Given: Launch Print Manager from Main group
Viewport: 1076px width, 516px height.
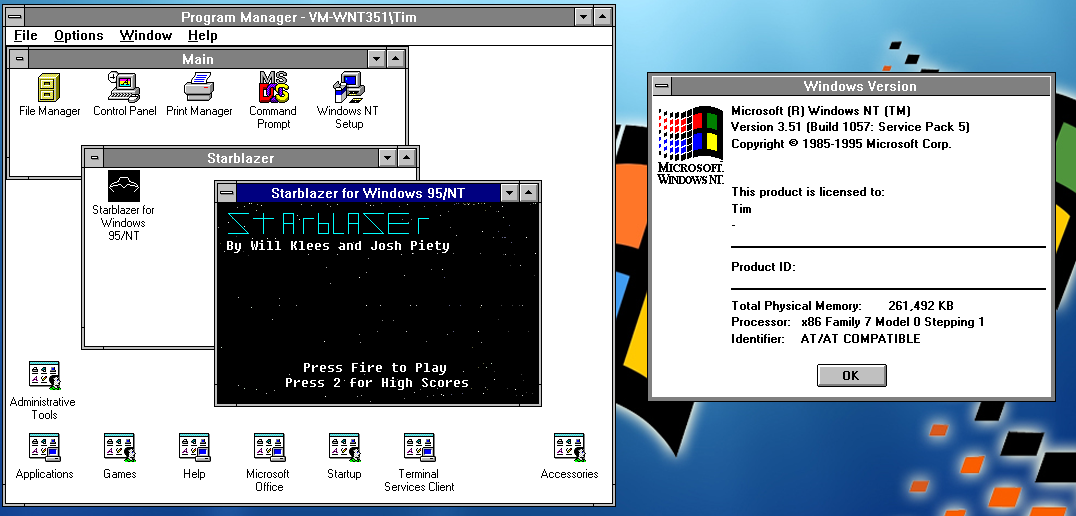Looking at the screenshot, I should tap(199, 88).
